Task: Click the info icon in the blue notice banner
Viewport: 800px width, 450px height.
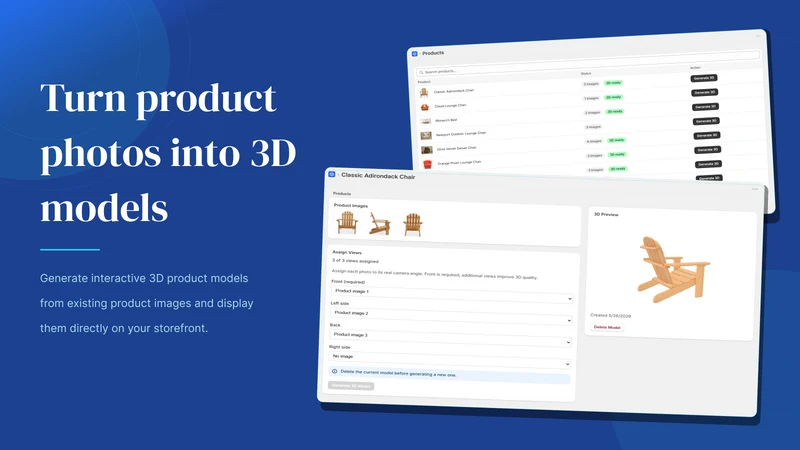Action: click(335, 371)
